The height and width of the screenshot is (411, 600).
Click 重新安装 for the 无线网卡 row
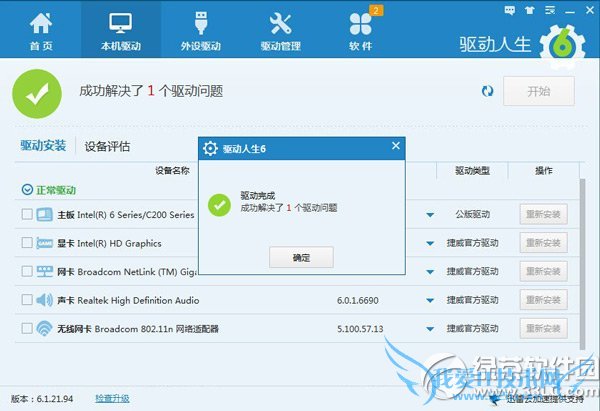(x=543, y=328)
